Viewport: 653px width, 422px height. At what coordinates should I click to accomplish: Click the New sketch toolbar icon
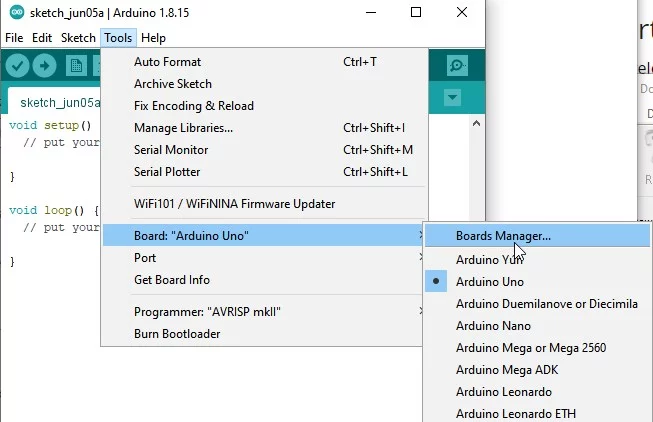click(76, 66)
